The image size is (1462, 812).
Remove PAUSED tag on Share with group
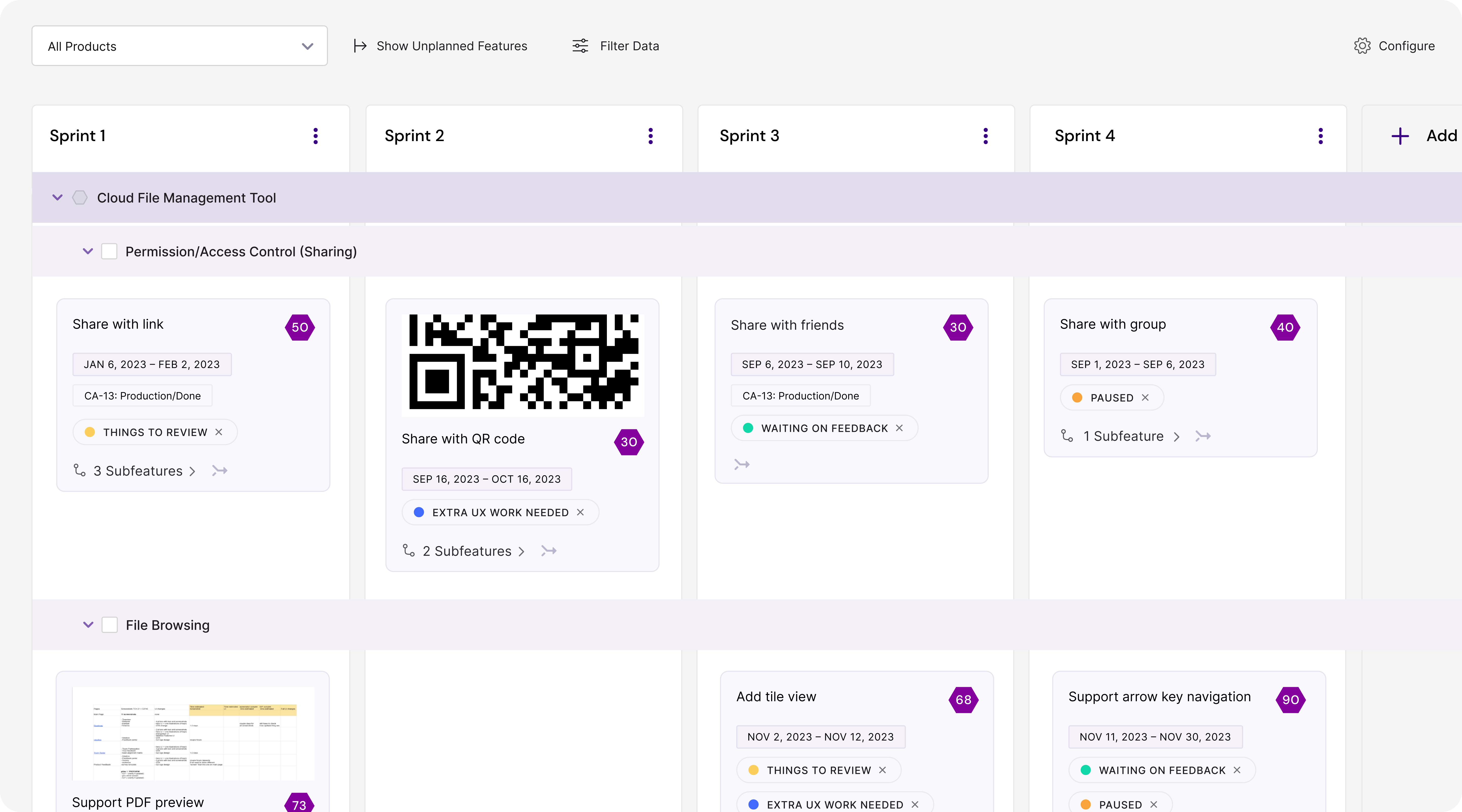coord(1145,398)
